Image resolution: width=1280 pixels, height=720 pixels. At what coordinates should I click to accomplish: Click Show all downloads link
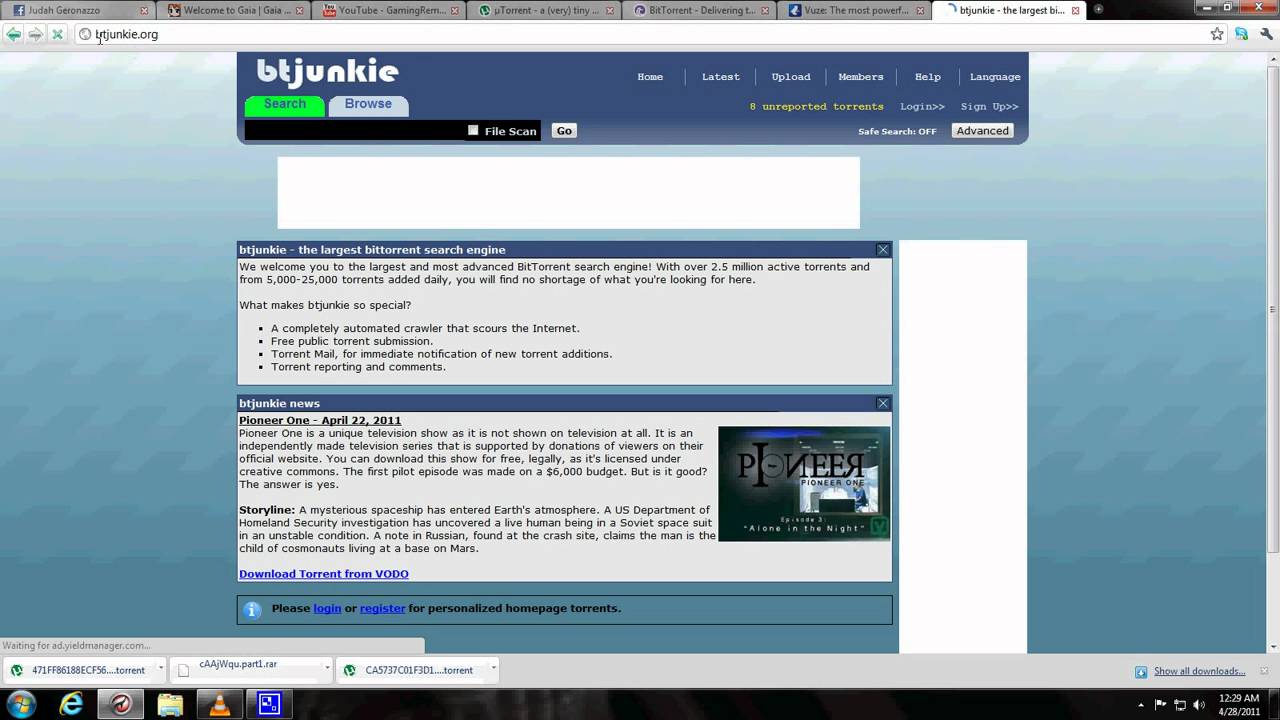[1199, 671]
